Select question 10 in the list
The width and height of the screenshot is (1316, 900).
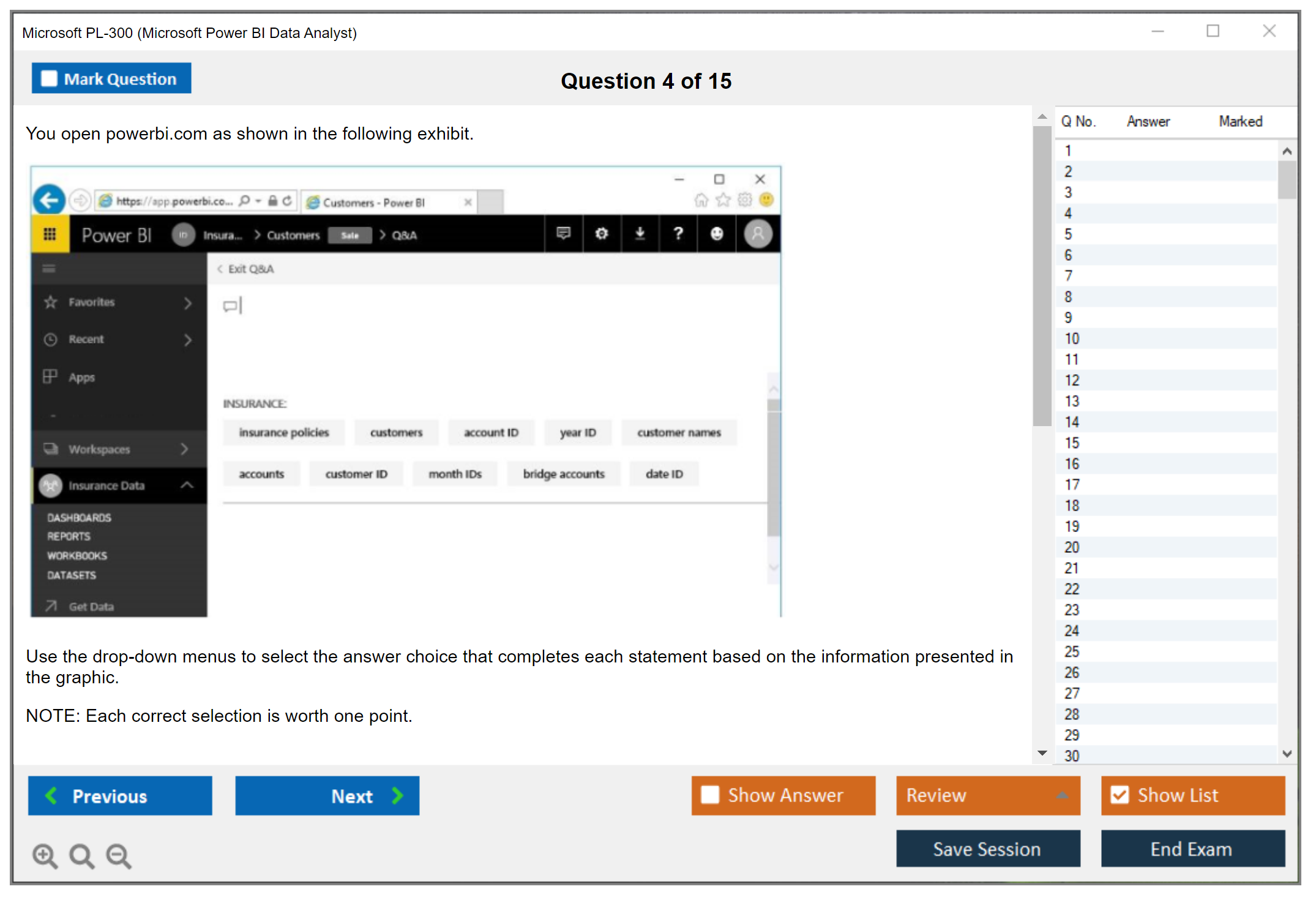click(x=1072, y=339)
